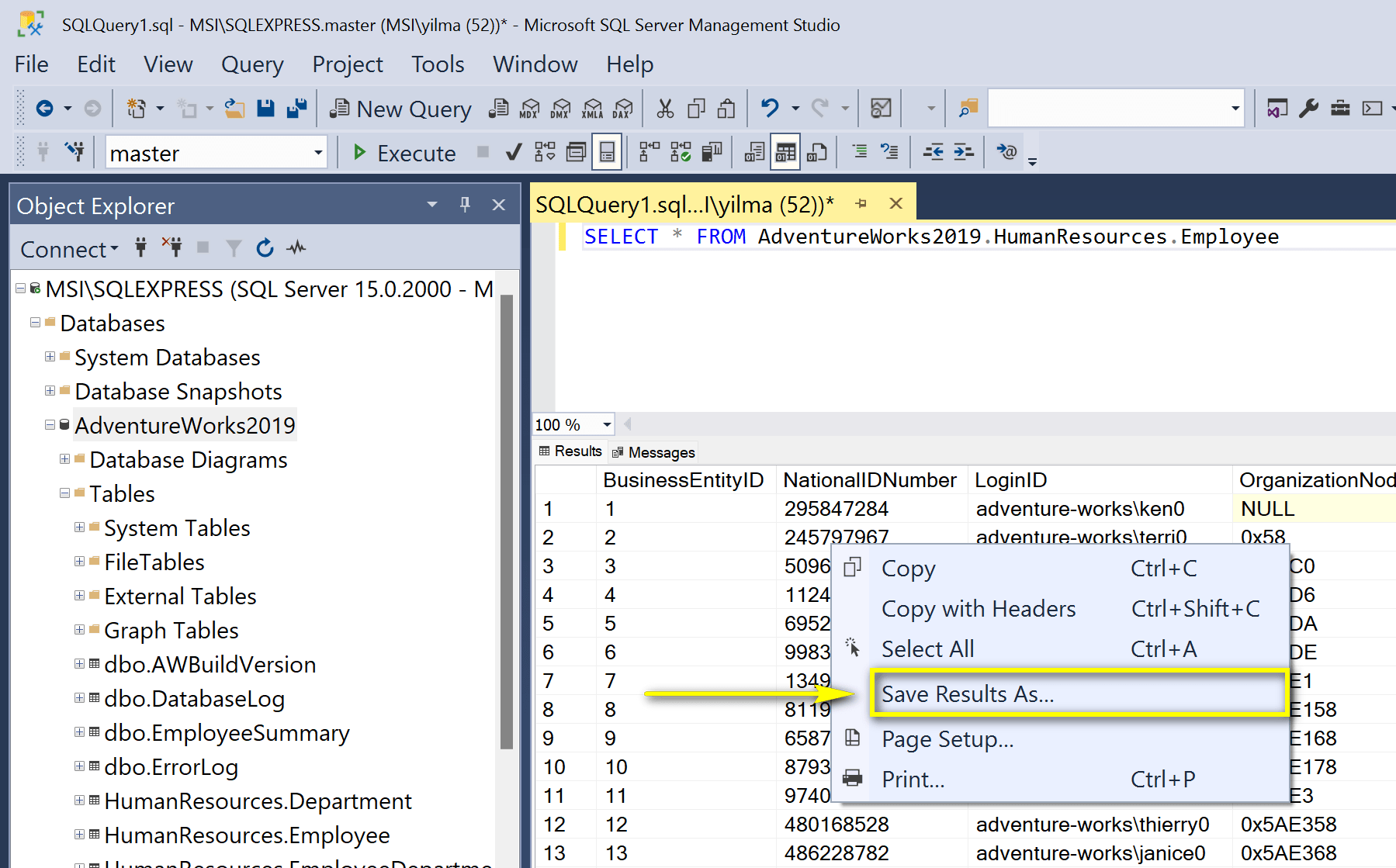Image resolution: width=1396 pixels, height=868 pixels.
Task: Decrease indent of selected lines
Action: tap(933, 152)
